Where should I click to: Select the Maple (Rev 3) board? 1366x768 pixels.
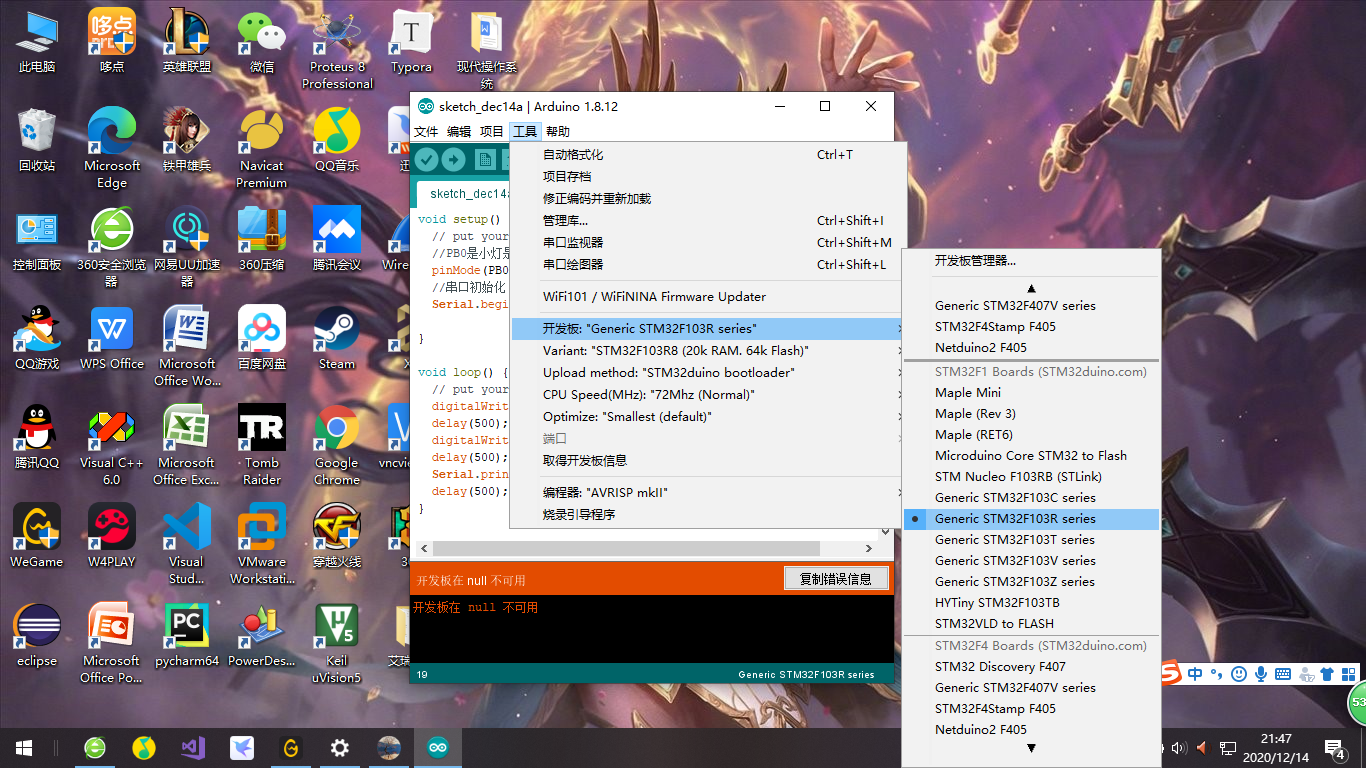click(1031, 414)
